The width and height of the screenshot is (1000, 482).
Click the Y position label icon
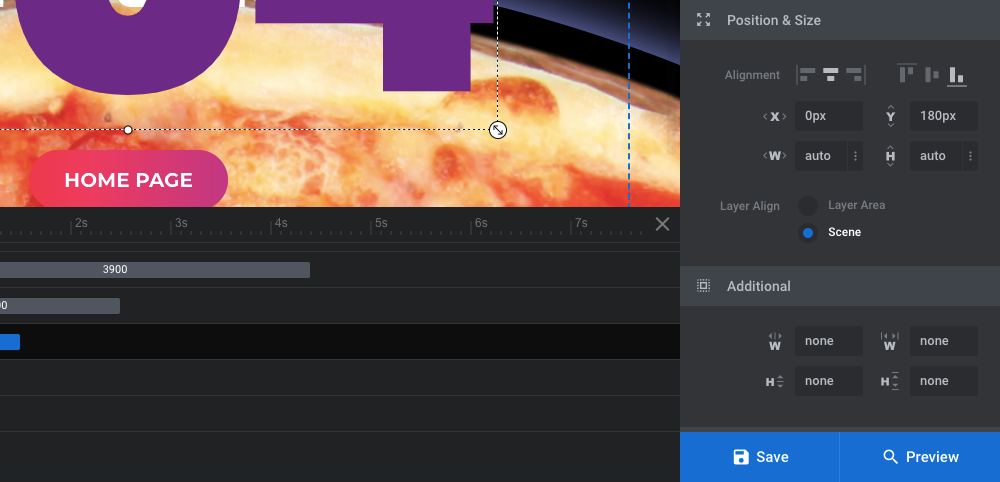click(x=890, y=116)
